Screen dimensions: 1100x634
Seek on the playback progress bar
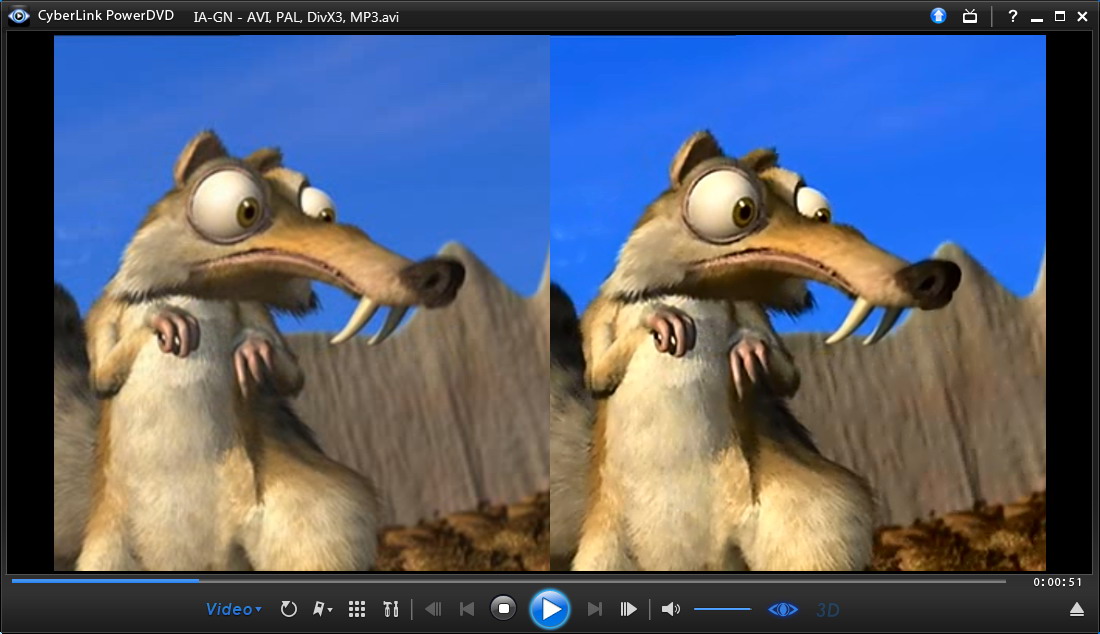click(509, 581)
